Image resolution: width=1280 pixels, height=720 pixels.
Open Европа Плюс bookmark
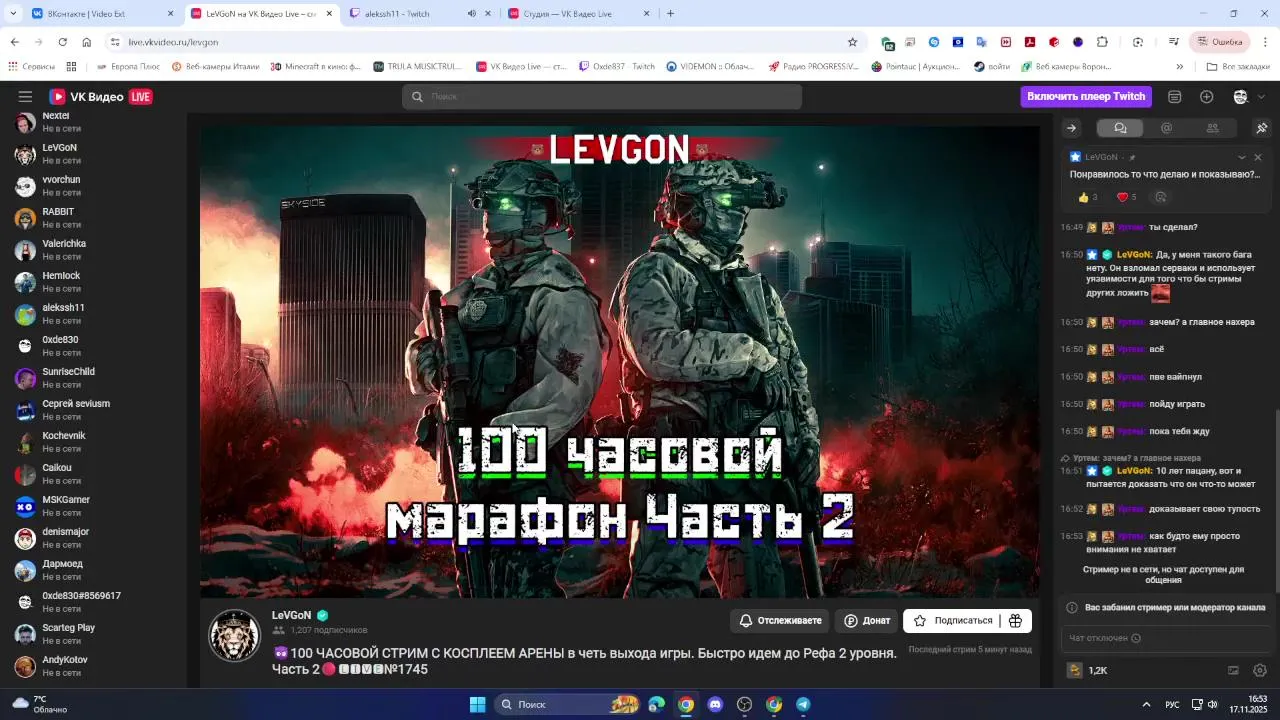pos(128,67)
